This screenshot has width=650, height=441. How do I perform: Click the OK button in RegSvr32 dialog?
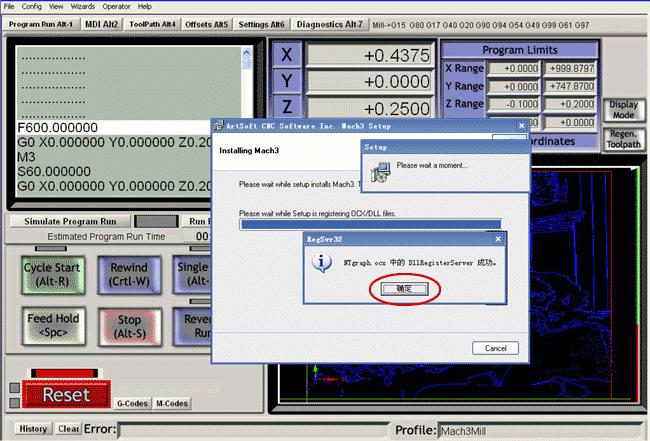click(404, 289)
